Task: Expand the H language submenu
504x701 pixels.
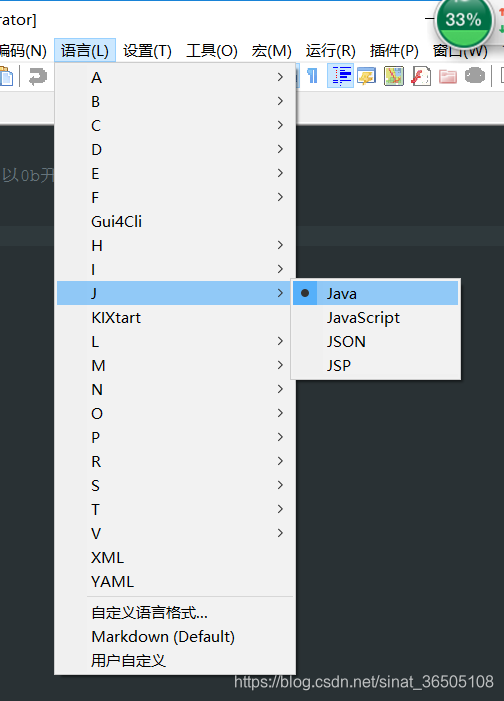Action: [x=175, y=245]
